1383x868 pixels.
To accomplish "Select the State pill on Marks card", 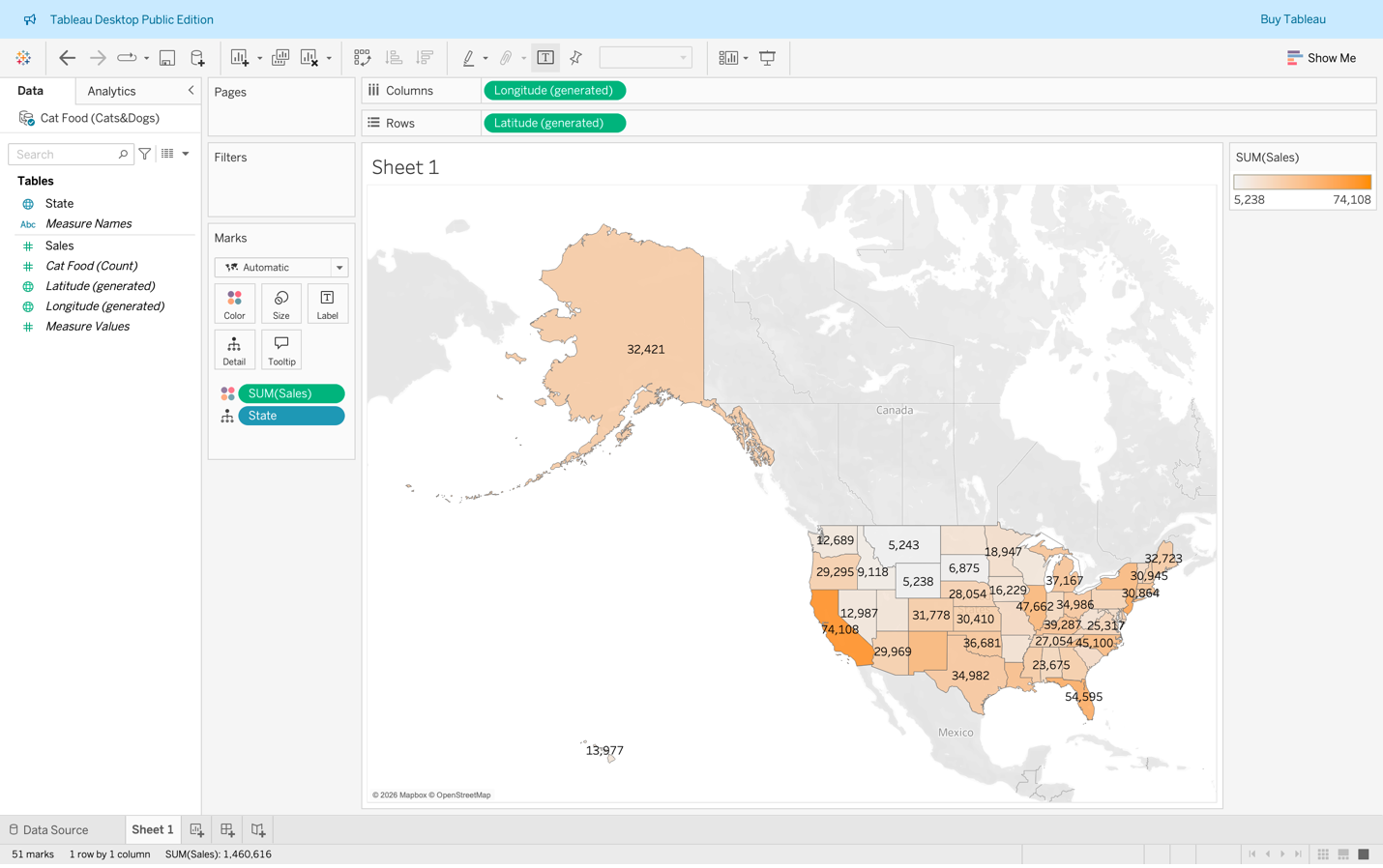I will point(291,416).
